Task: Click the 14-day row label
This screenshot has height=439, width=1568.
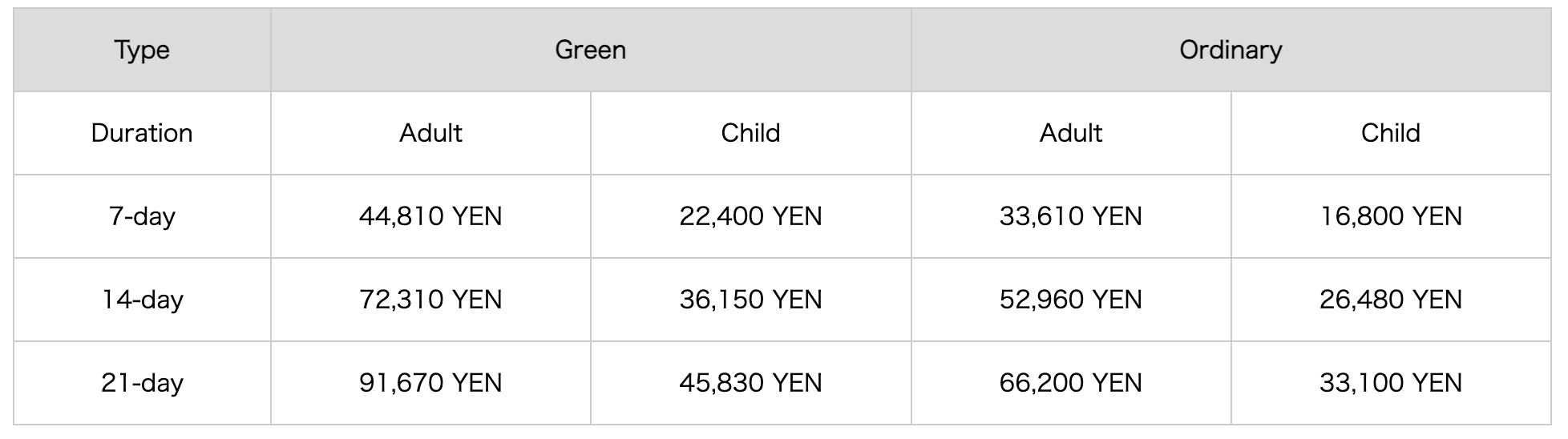Action: [142, 300]
